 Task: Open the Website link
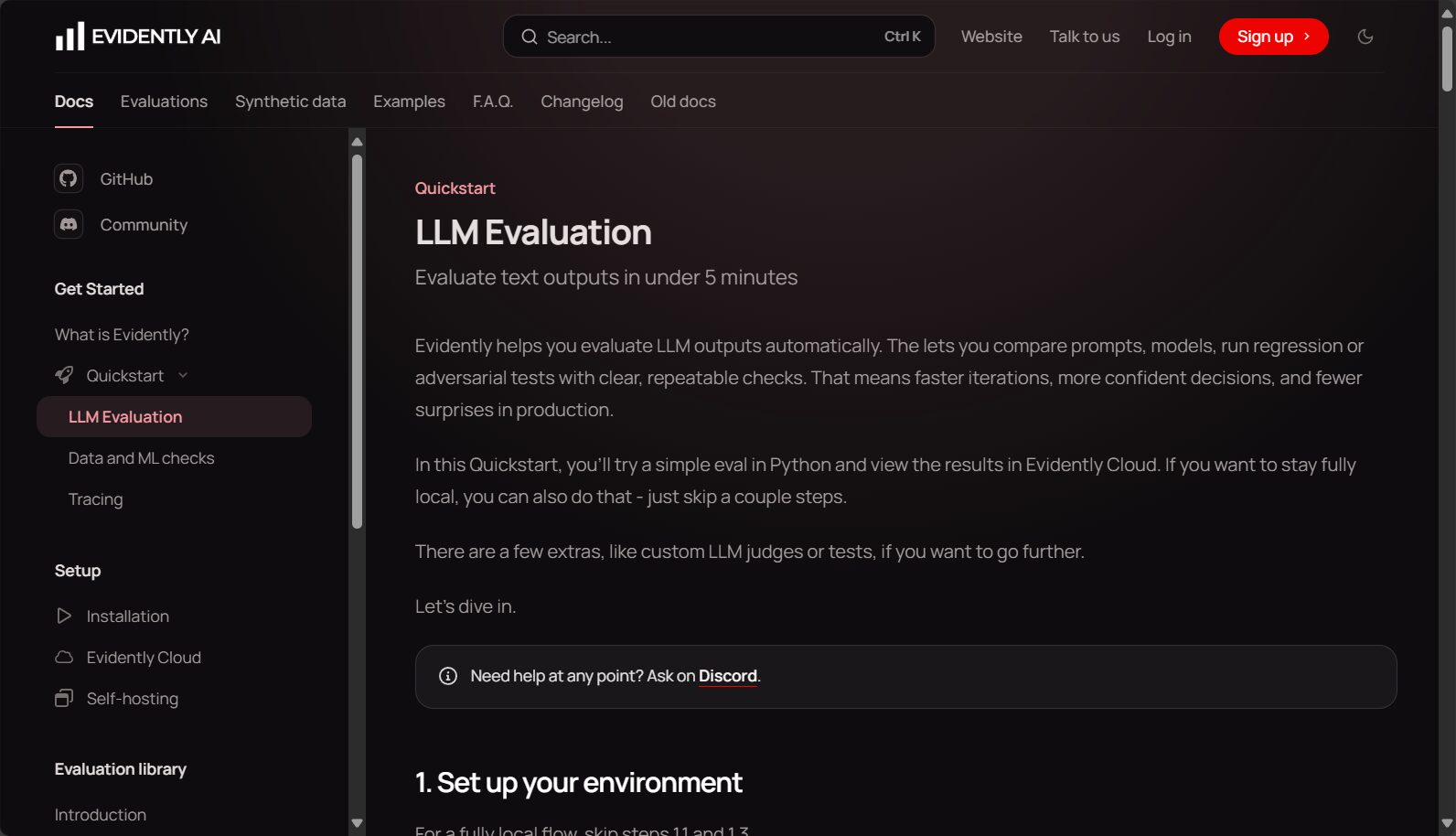coord(991,37)
